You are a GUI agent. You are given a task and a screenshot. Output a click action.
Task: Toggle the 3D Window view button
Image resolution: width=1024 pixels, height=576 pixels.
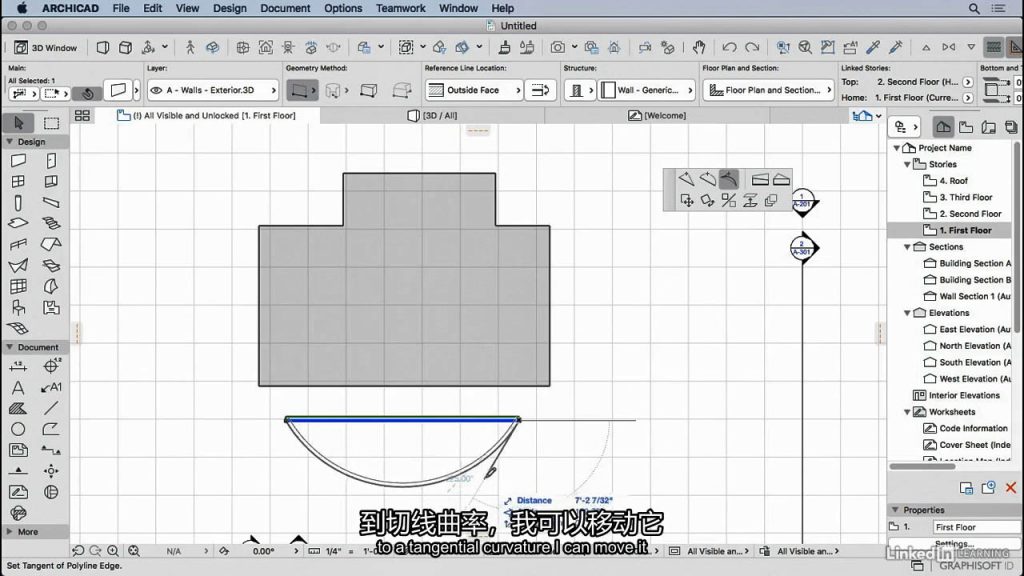click(x=45, y=47)
